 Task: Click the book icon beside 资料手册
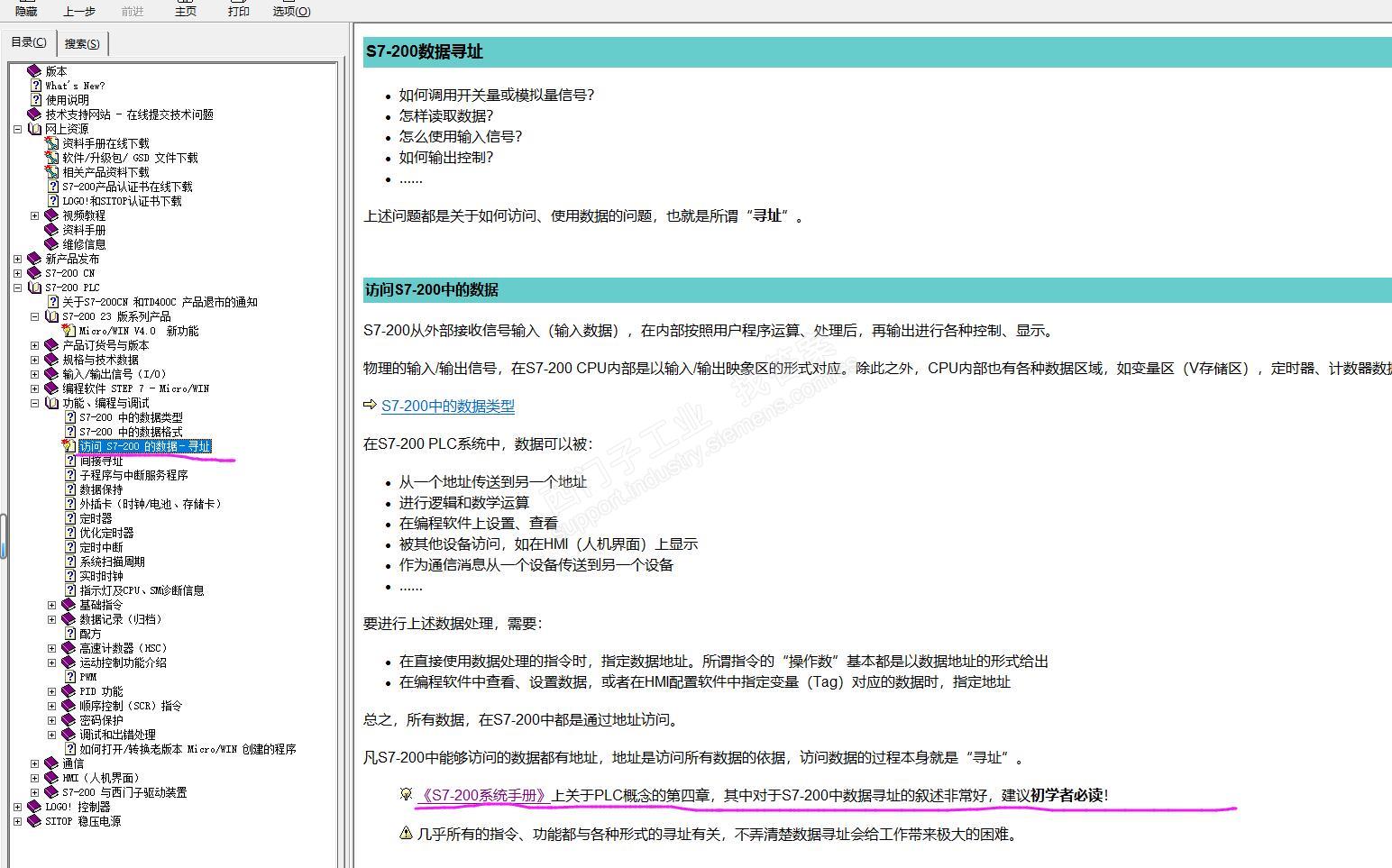(x=51, y=230)
